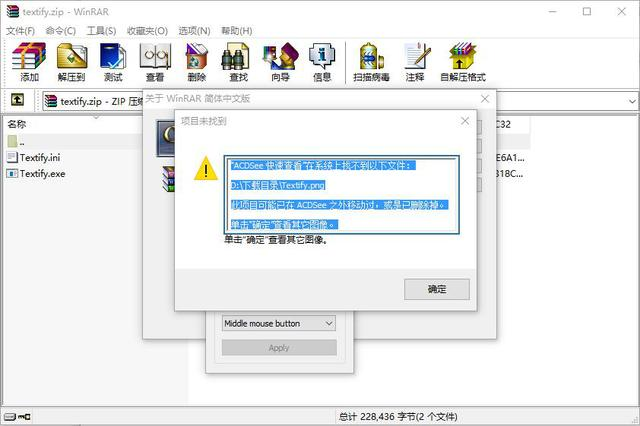The image size is (640, 426).
Task: Click the 自解压格式 (SFX) toolbar icon
Action: [463, 62]
